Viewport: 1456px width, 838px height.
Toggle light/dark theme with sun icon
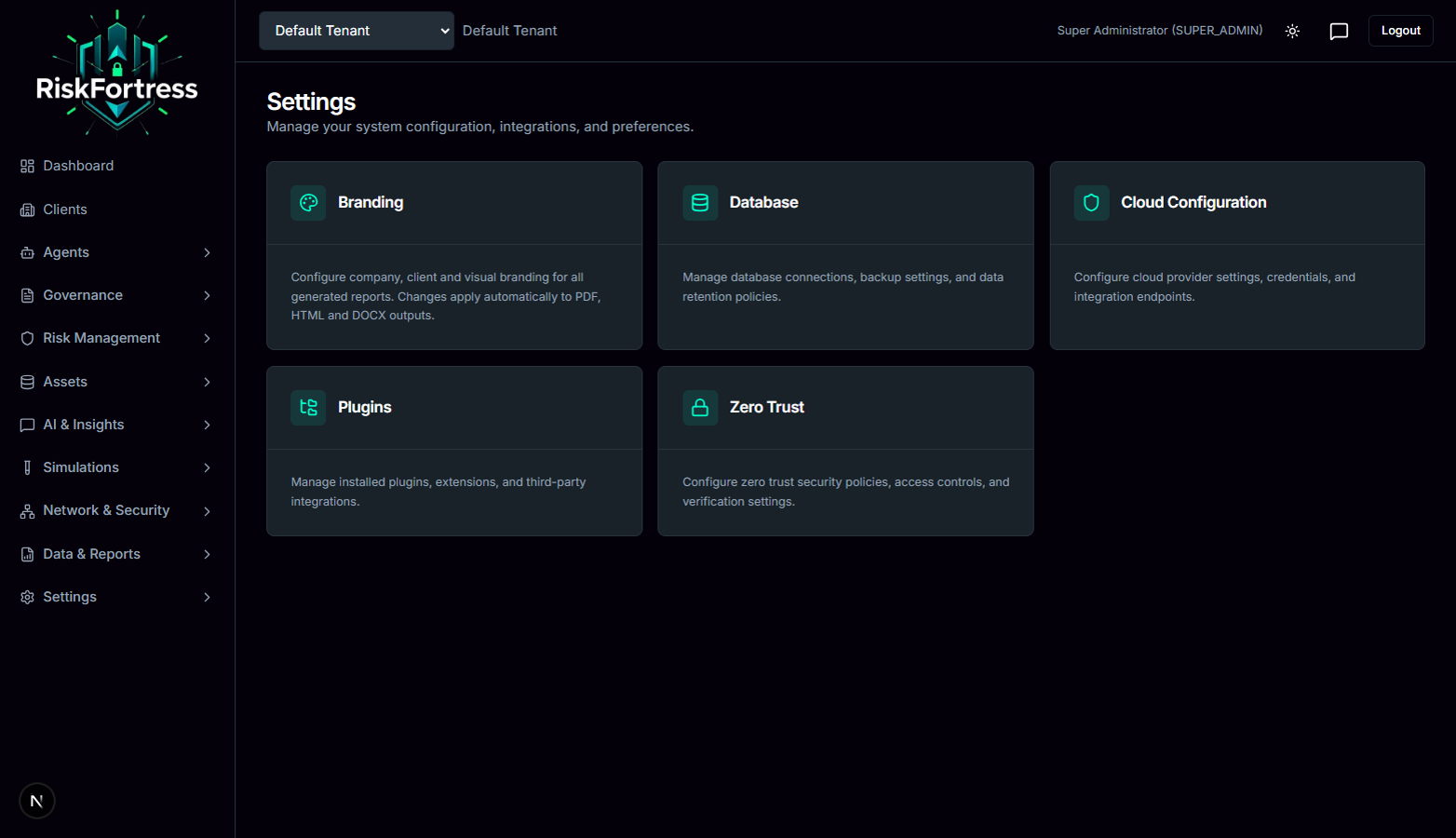tap(1292, 32)
